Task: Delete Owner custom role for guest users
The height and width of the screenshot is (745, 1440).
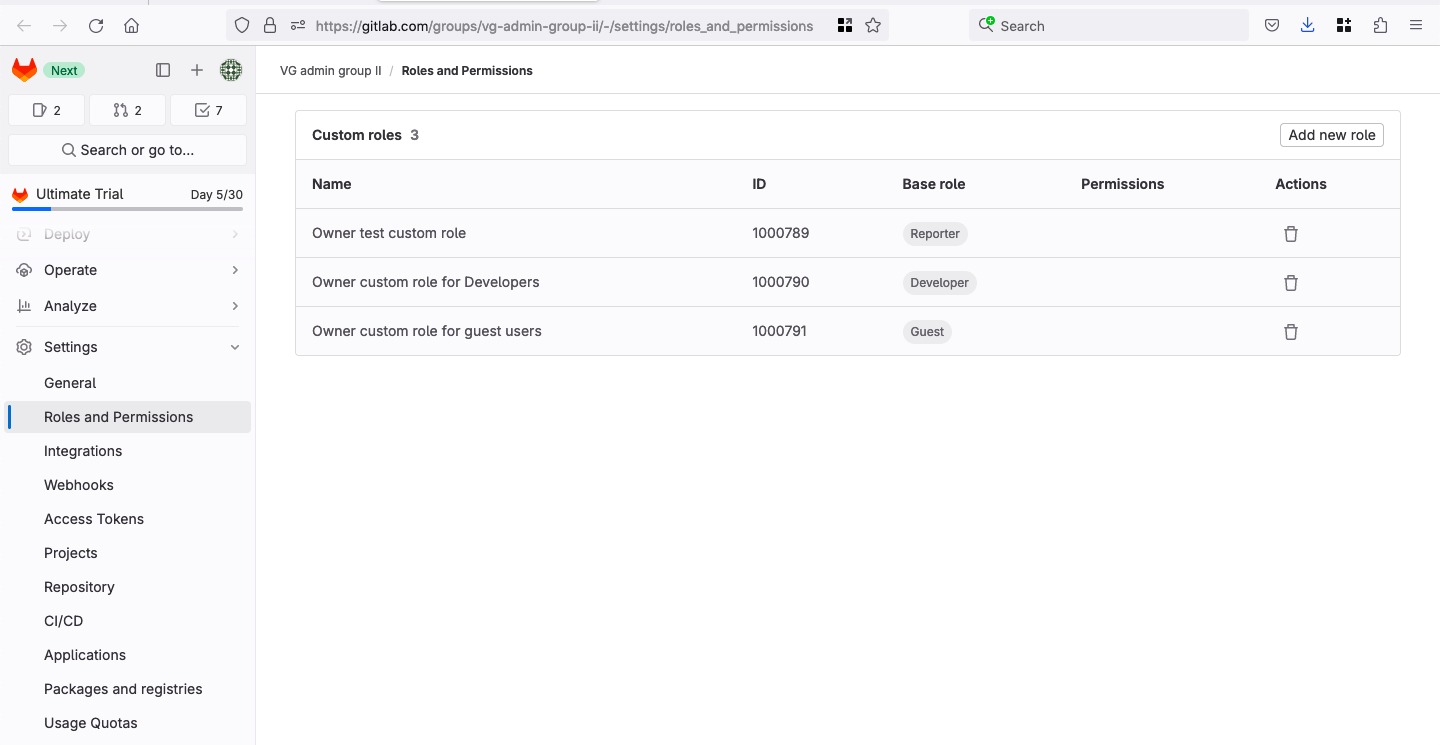Action: [x=1290, y=332]
